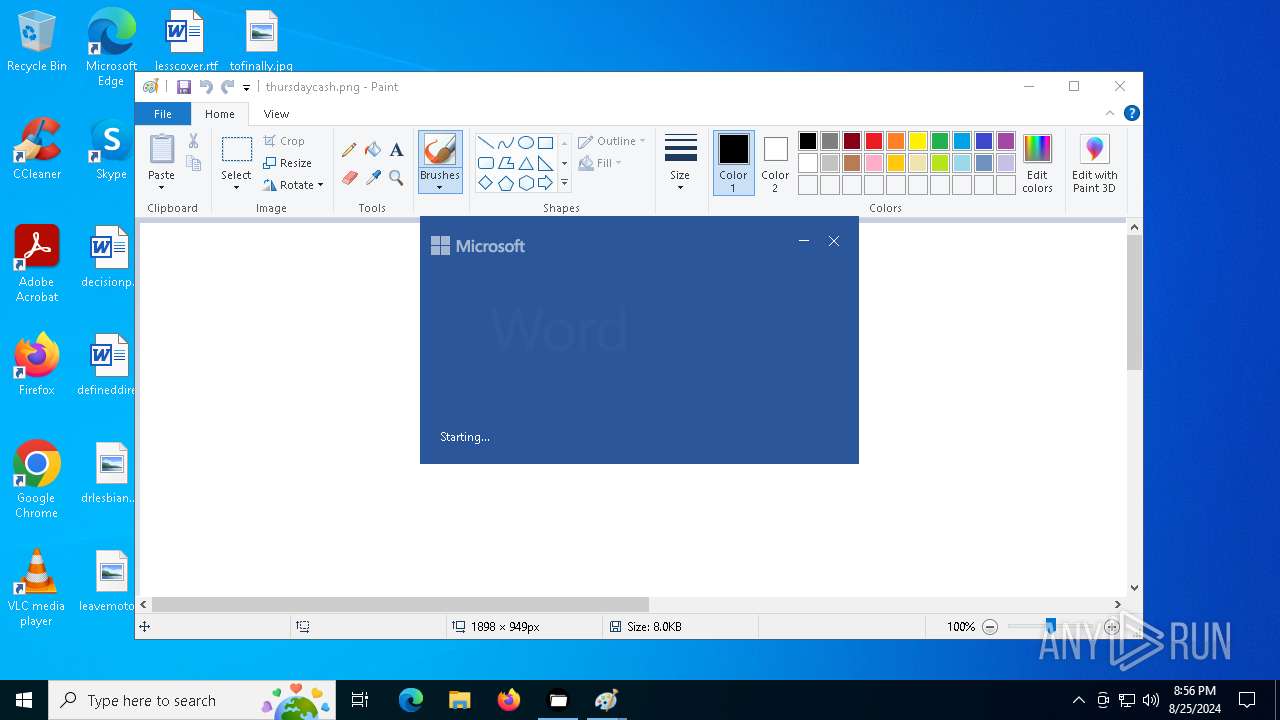1280x720 pixels.
Task: Click the Resize button
Action: click(x=288, y=163)
